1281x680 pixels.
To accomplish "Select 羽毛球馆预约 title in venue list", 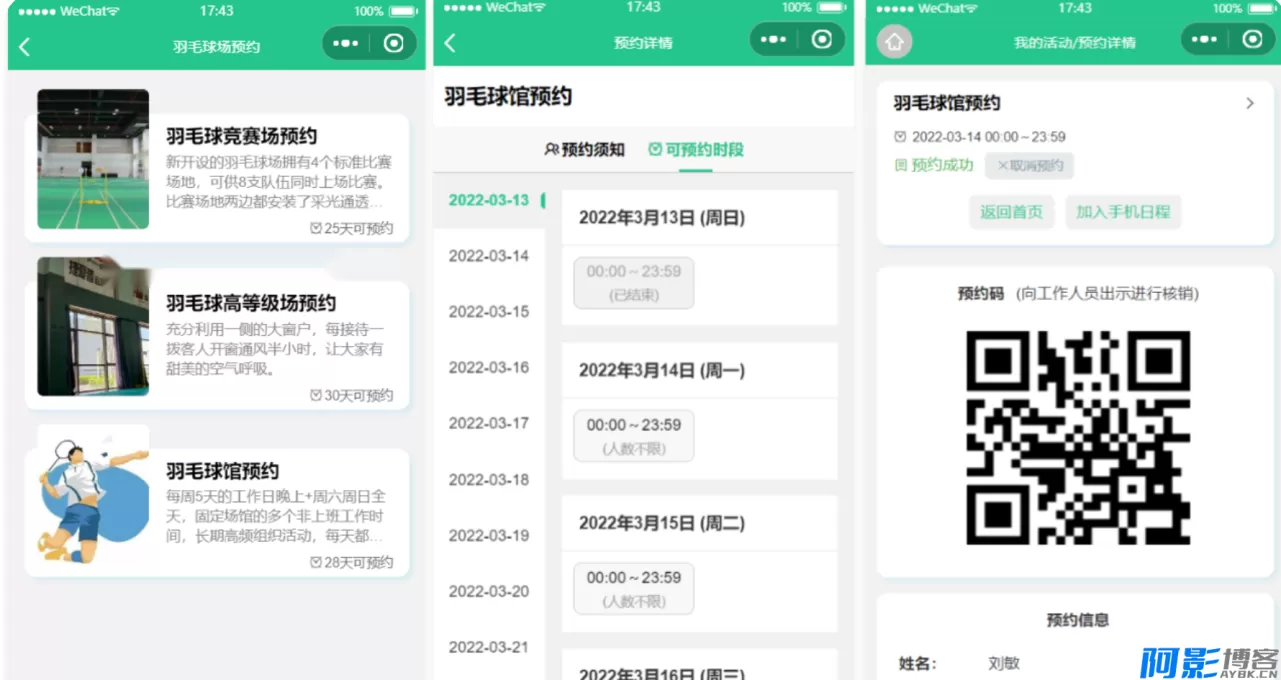I will [222, 471].
